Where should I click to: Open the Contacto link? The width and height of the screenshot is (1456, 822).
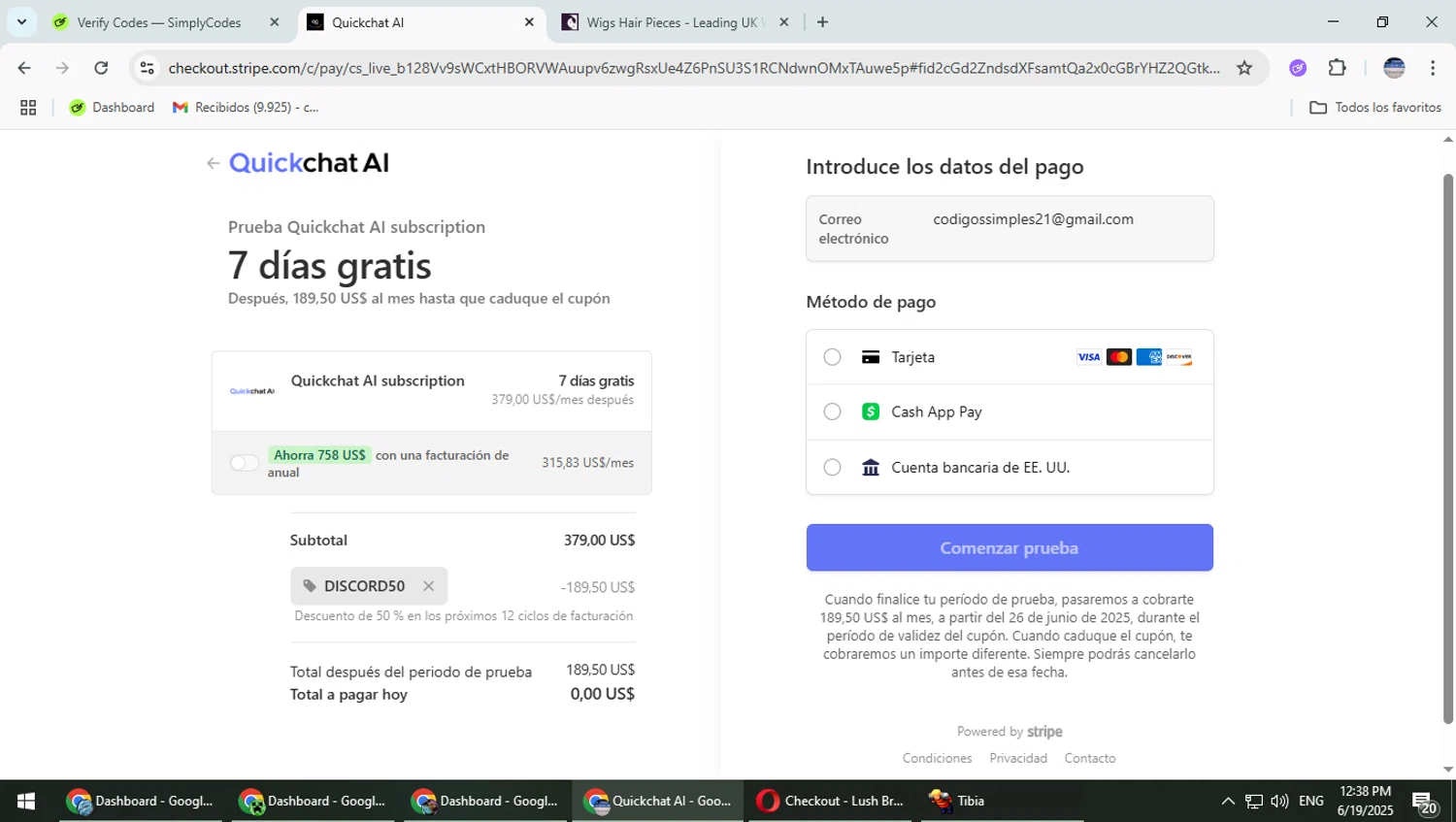tap(1090, 758)
